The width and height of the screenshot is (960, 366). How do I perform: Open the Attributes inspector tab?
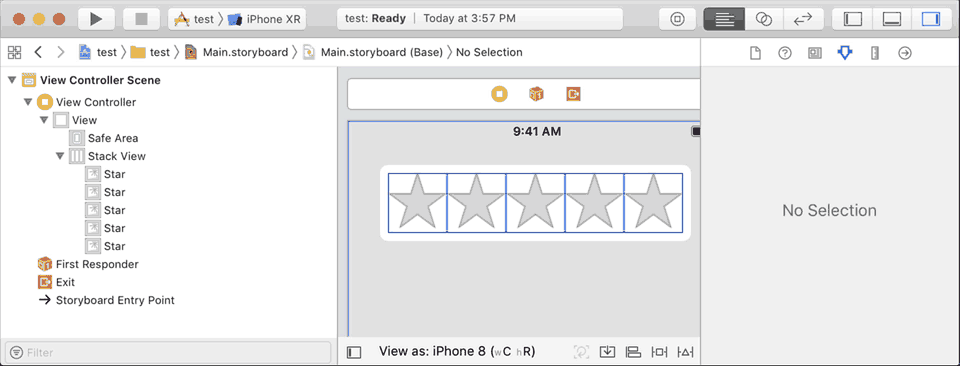845,53
